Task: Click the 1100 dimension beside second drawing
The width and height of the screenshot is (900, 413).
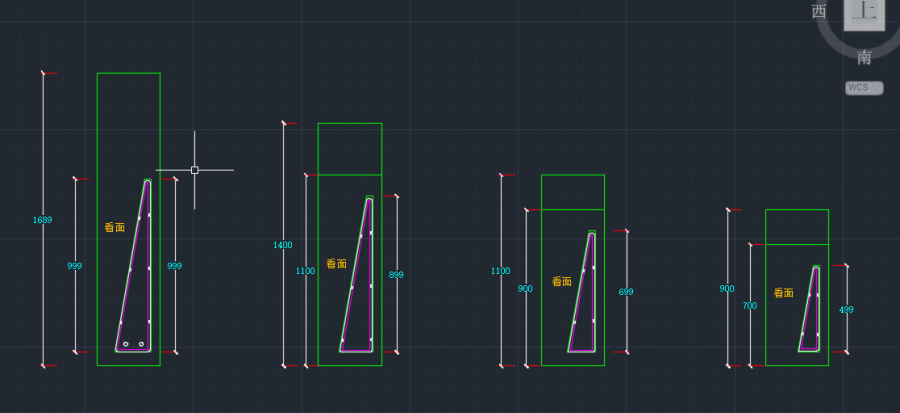Action: click(x=305, y=271)
